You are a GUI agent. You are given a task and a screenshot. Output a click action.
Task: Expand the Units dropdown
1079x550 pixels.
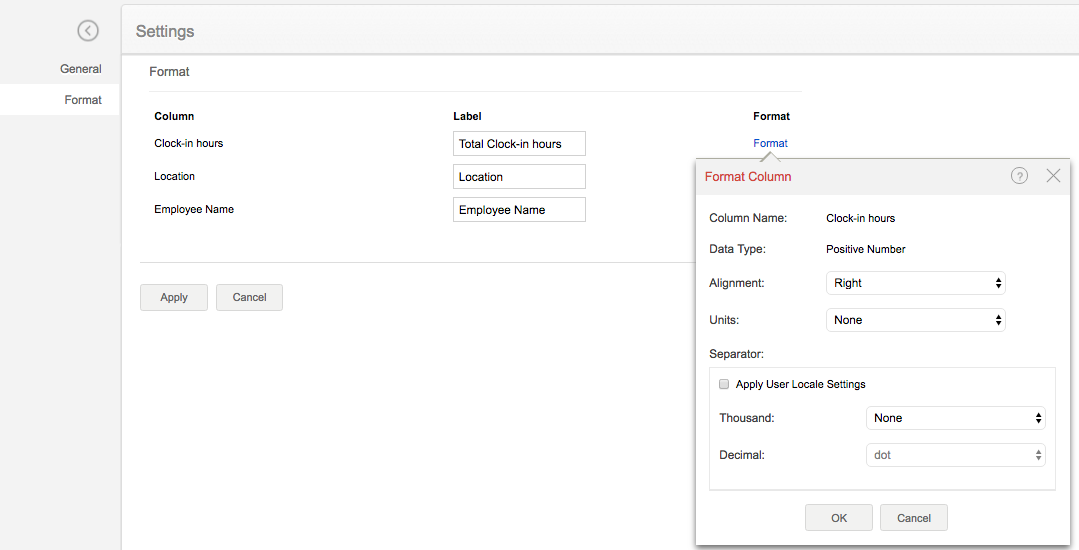(x=915, y=320)
